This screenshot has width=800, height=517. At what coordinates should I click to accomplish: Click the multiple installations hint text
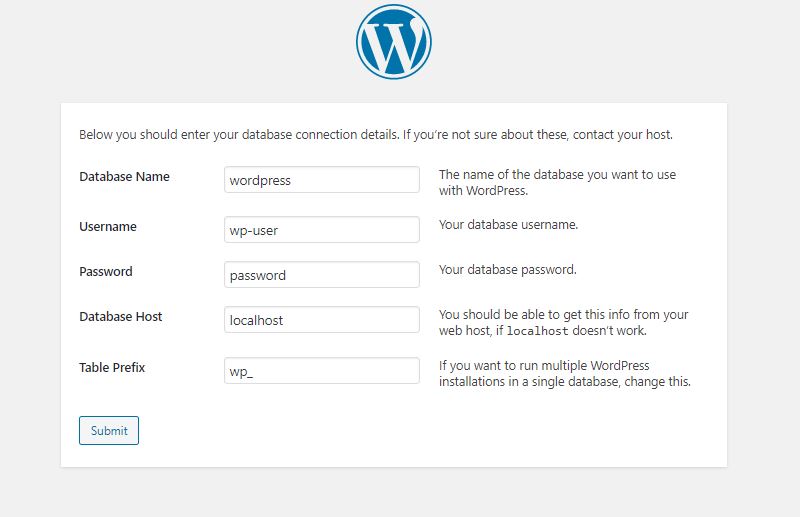click(564, 374)
